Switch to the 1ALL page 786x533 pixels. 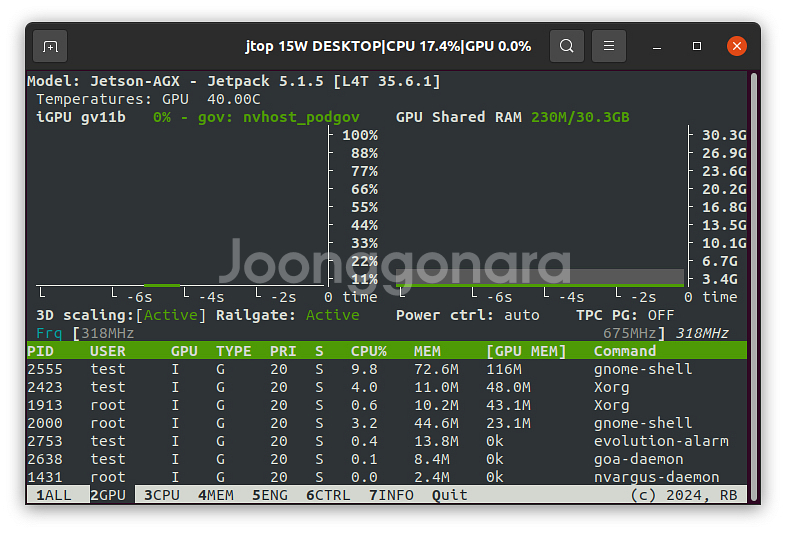[54, 495]
